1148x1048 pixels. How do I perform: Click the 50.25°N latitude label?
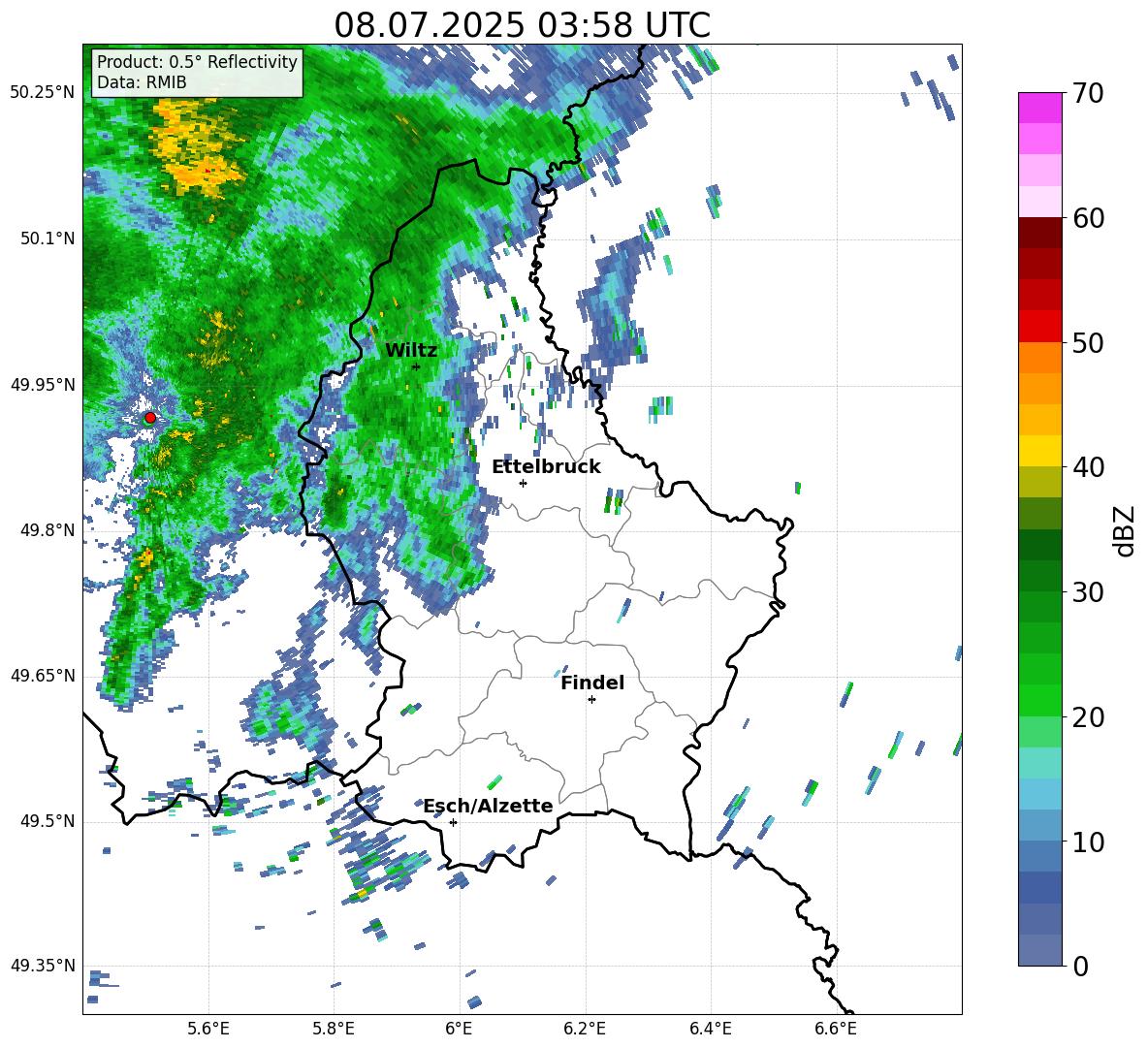tap(43, 93)
